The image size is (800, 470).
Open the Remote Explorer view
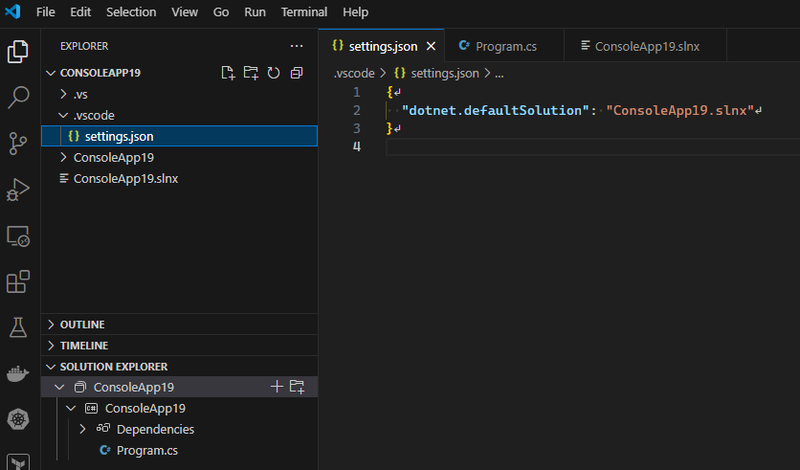point(18,236)
